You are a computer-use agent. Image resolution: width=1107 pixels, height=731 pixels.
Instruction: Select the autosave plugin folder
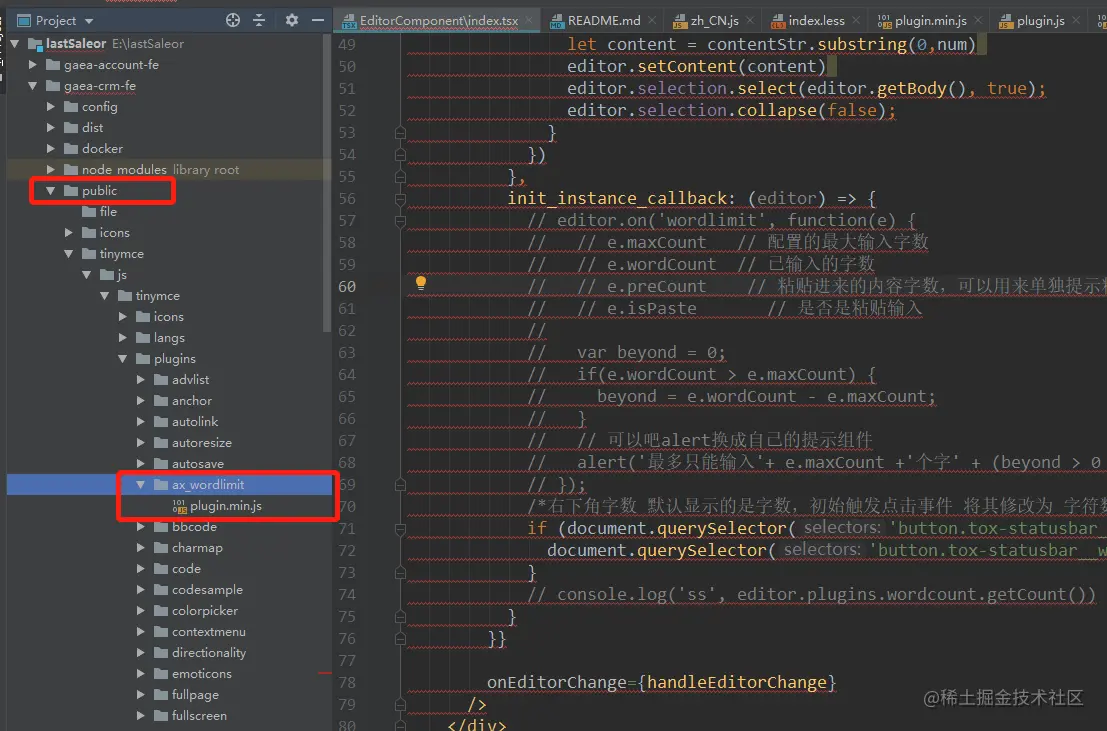(x=189, y=464)
